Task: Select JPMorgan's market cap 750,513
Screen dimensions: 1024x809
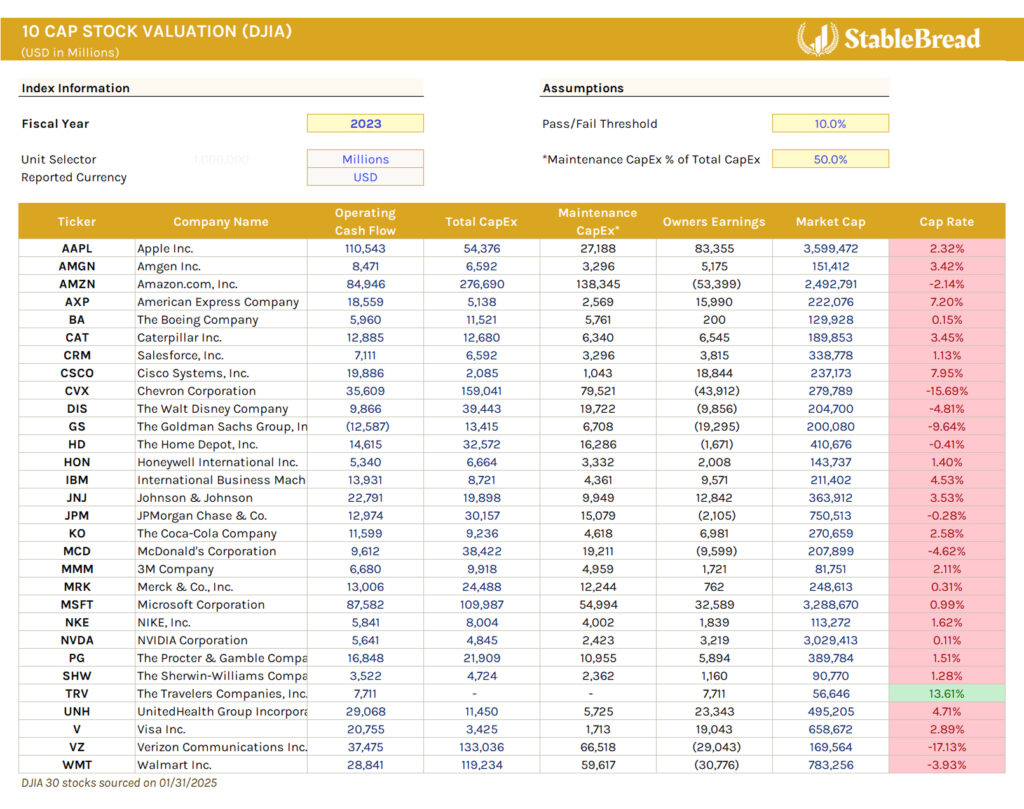Action: [830, 515]
